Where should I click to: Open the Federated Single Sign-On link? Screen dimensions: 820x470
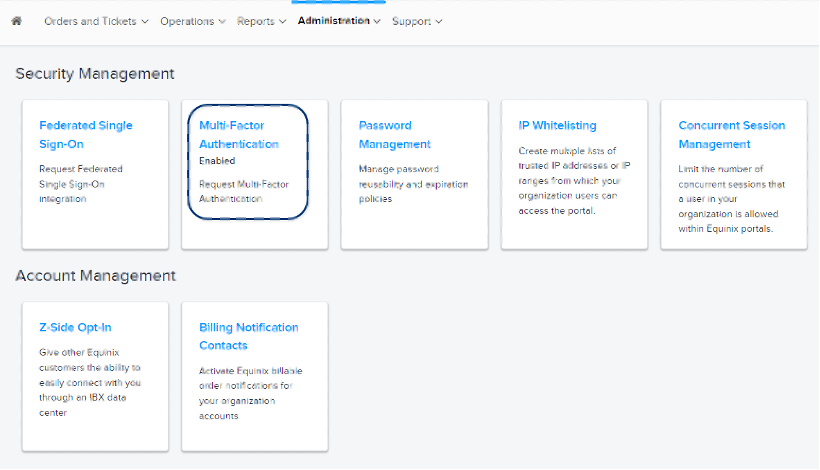[86, 134]
